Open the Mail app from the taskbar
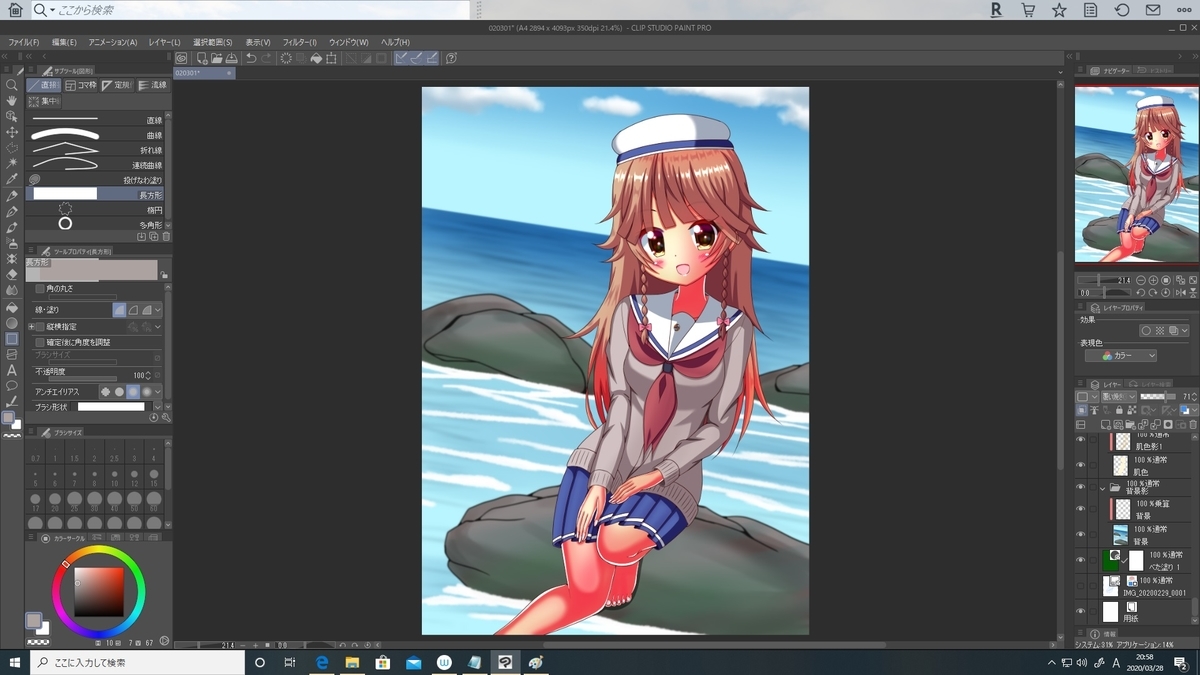The width and height of the screenshot is (1200, 675). pyautogui.click(x=413, y=662)
